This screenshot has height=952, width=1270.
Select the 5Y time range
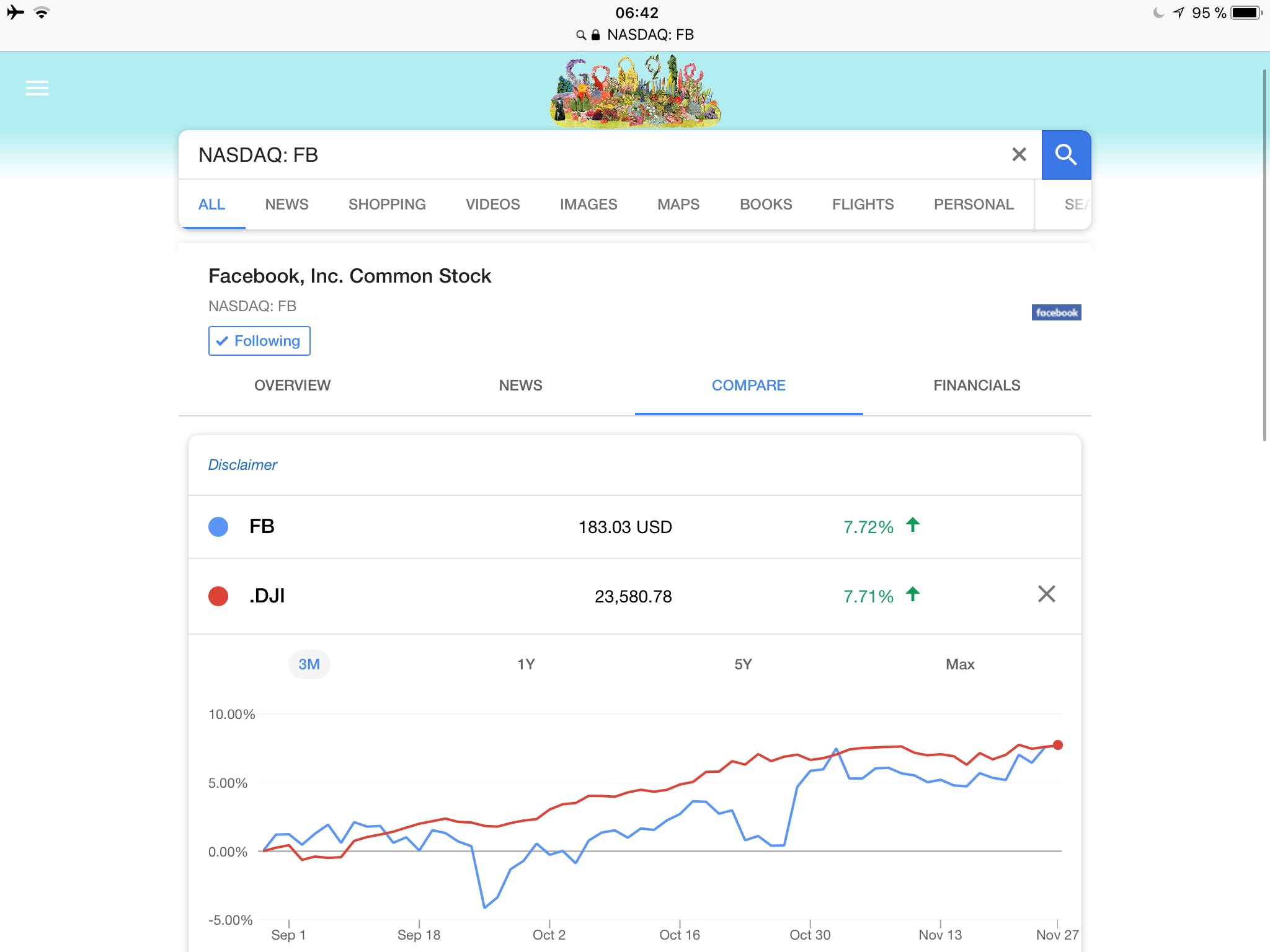(x=743, y=664)
